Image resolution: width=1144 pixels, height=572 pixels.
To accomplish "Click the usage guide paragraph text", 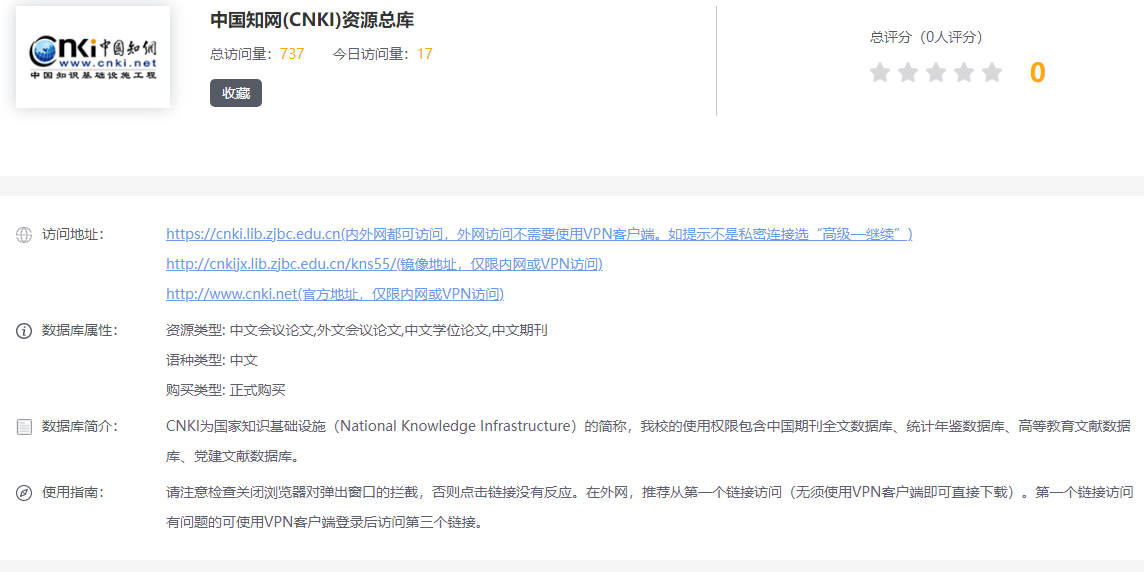I will (649, 508).
